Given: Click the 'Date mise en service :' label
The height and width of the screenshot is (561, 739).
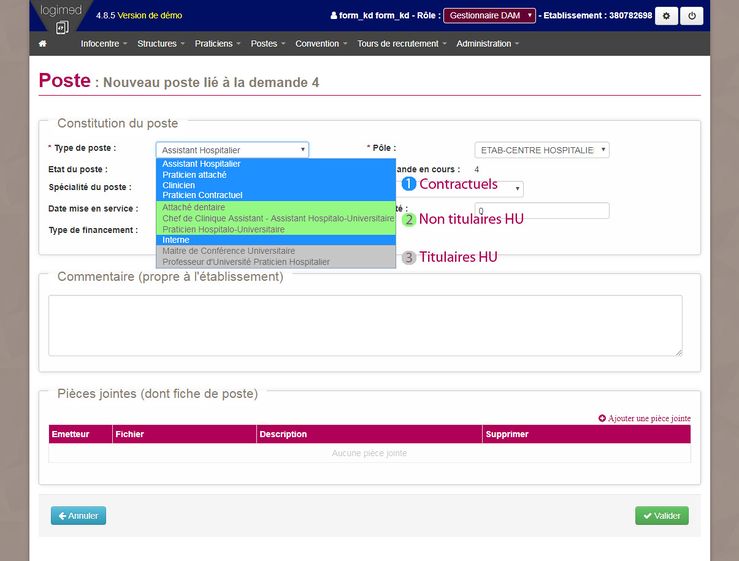Looking at the screenshot, I should coord(93,208).
